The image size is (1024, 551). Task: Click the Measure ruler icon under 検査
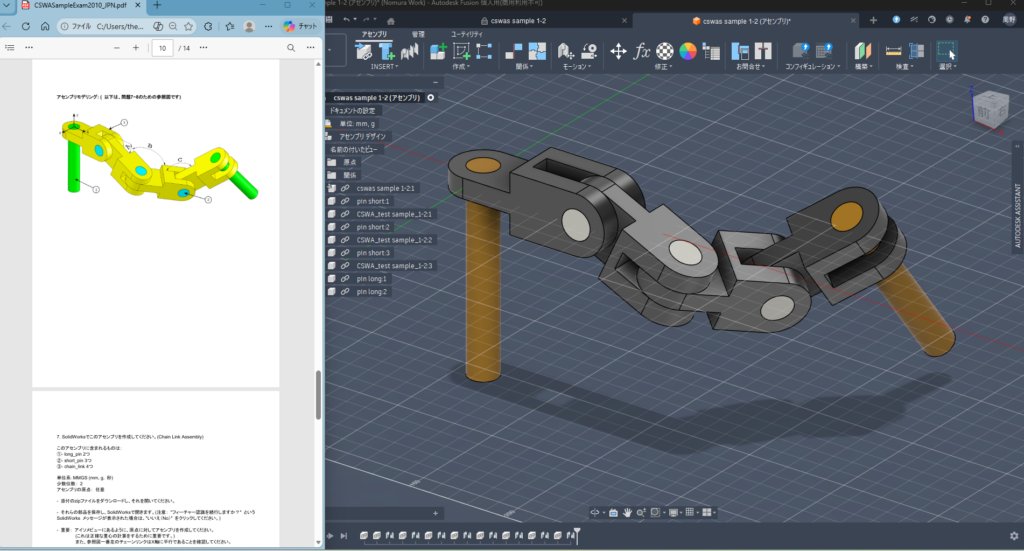(x=894, y=51)
